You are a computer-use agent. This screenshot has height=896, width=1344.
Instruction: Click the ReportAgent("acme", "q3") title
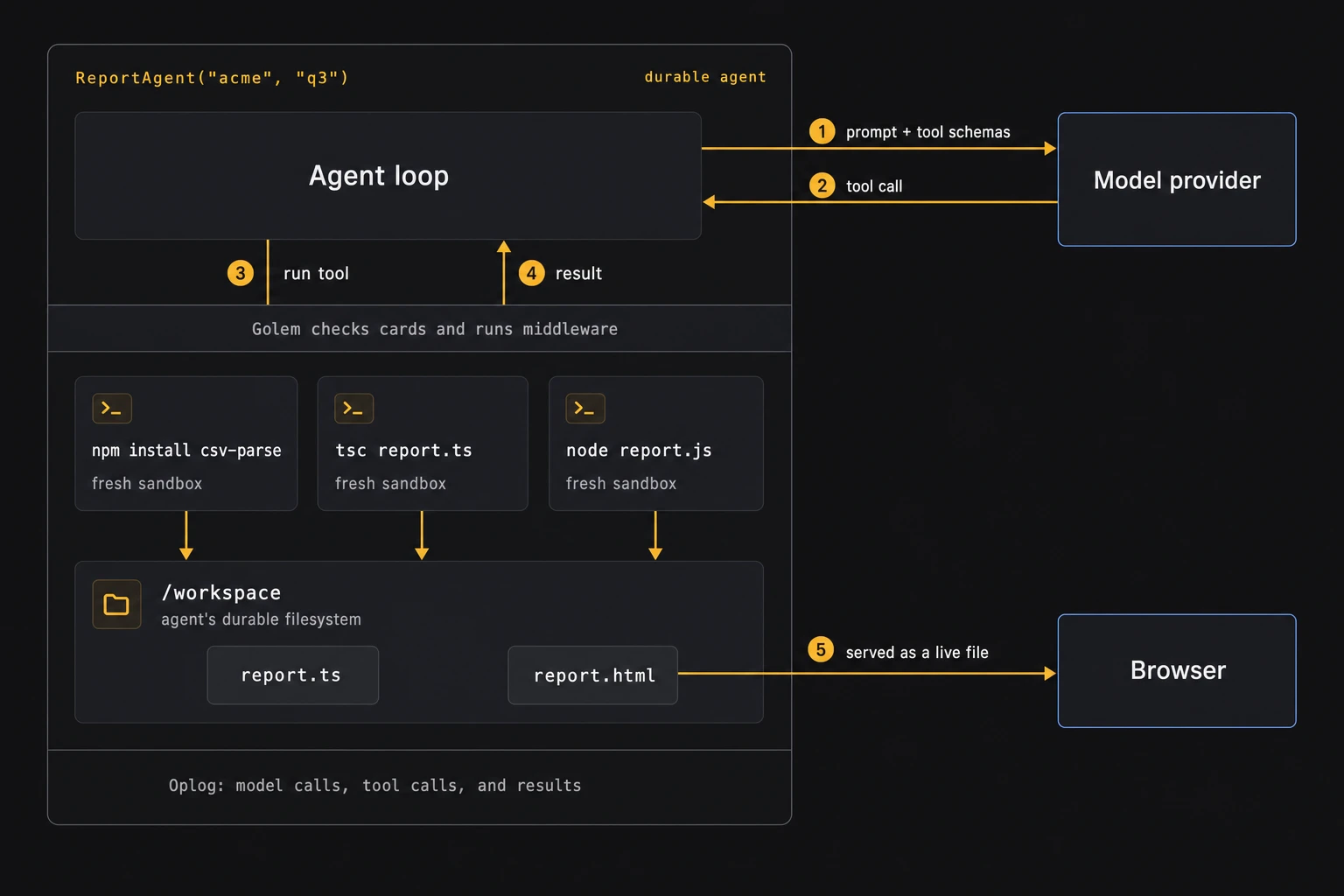point(212,78)
